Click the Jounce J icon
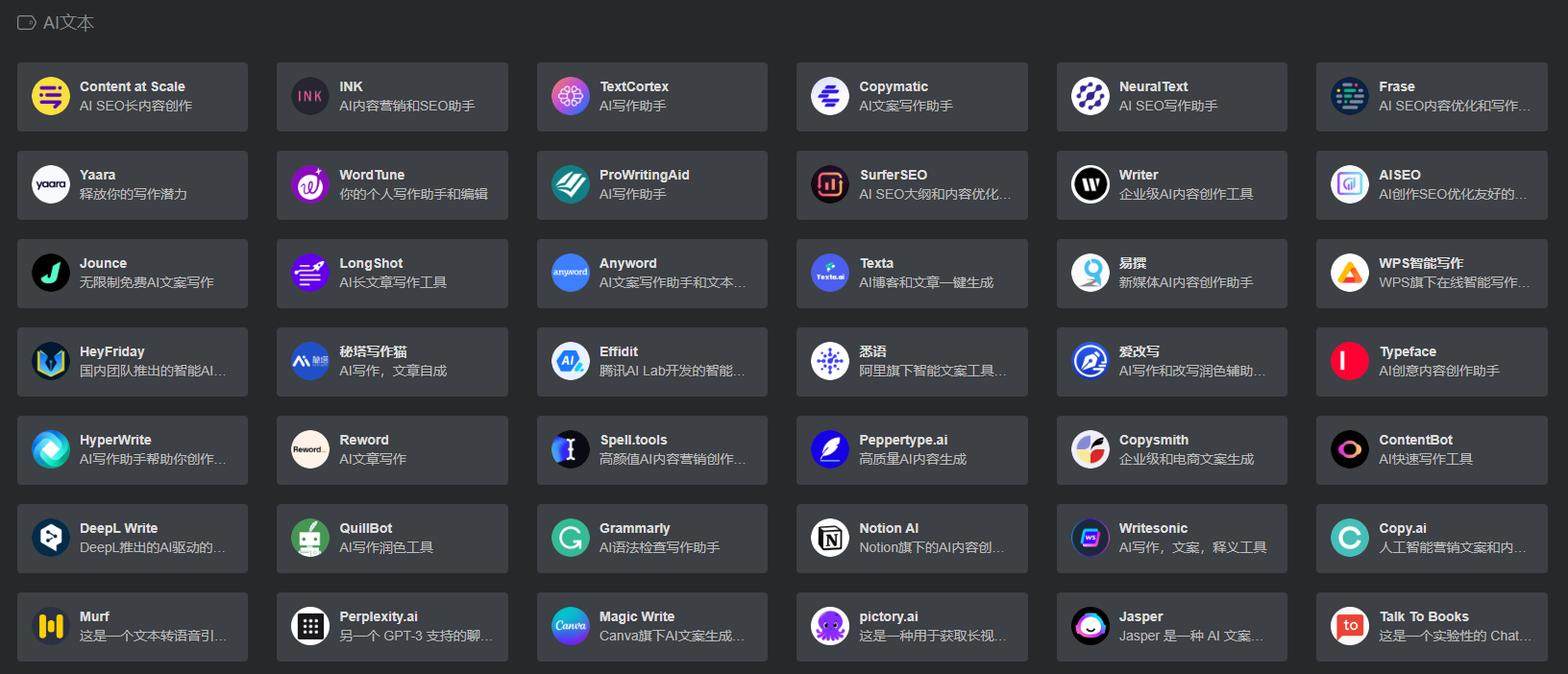 tap(51, 274)
